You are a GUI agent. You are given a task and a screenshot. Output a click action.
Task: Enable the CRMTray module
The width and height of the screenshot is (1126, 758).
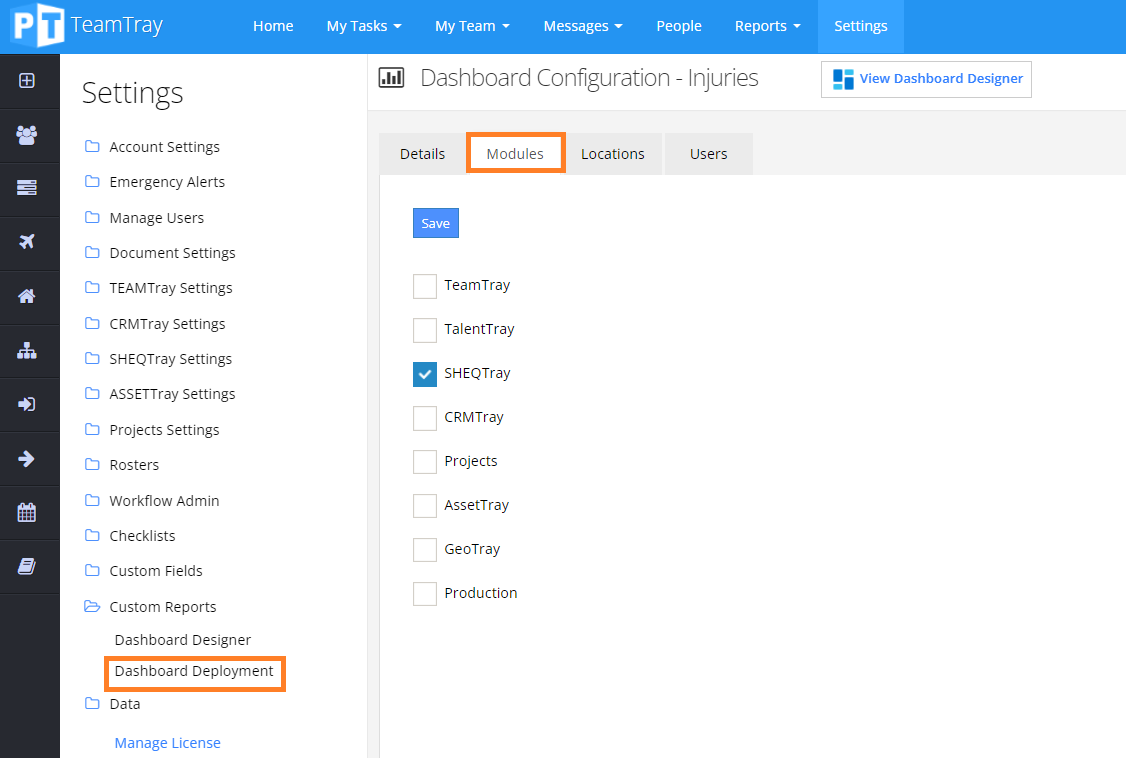[424, 417]
